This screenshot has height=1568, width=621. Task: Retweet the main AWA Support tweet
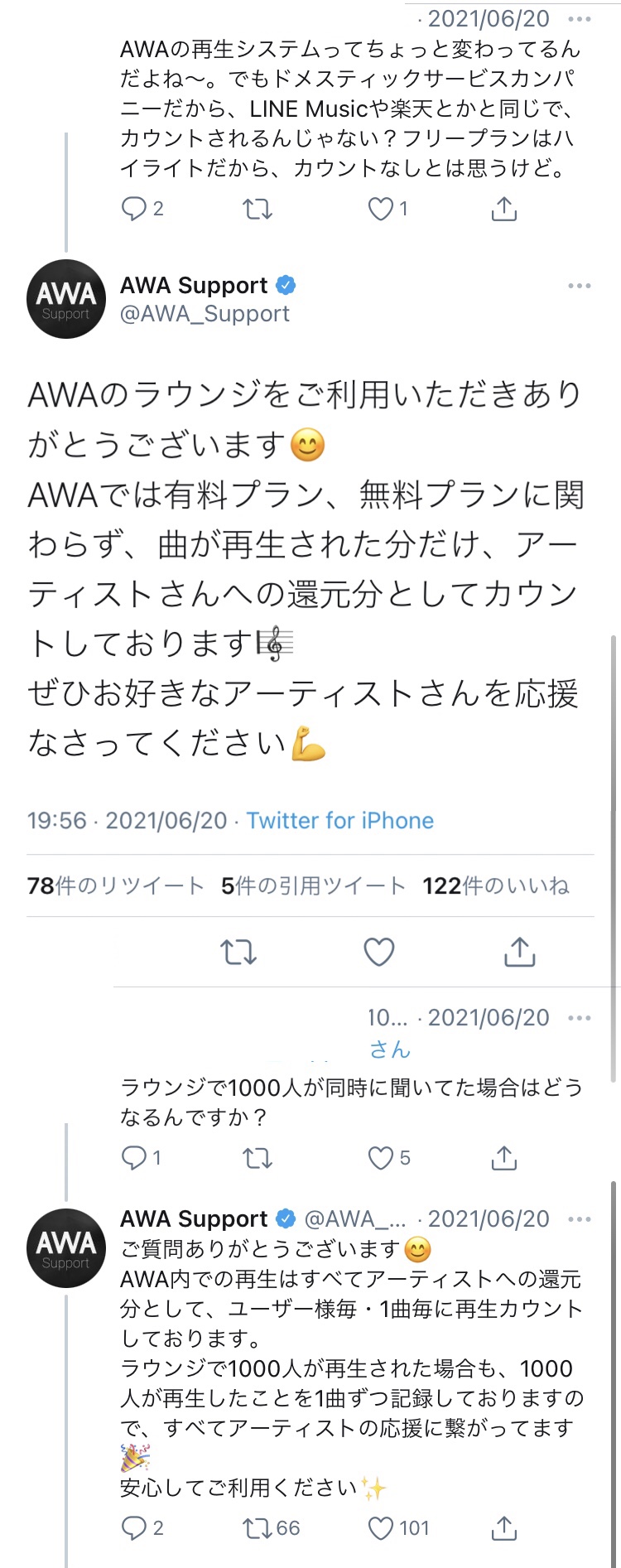point(238,953)
